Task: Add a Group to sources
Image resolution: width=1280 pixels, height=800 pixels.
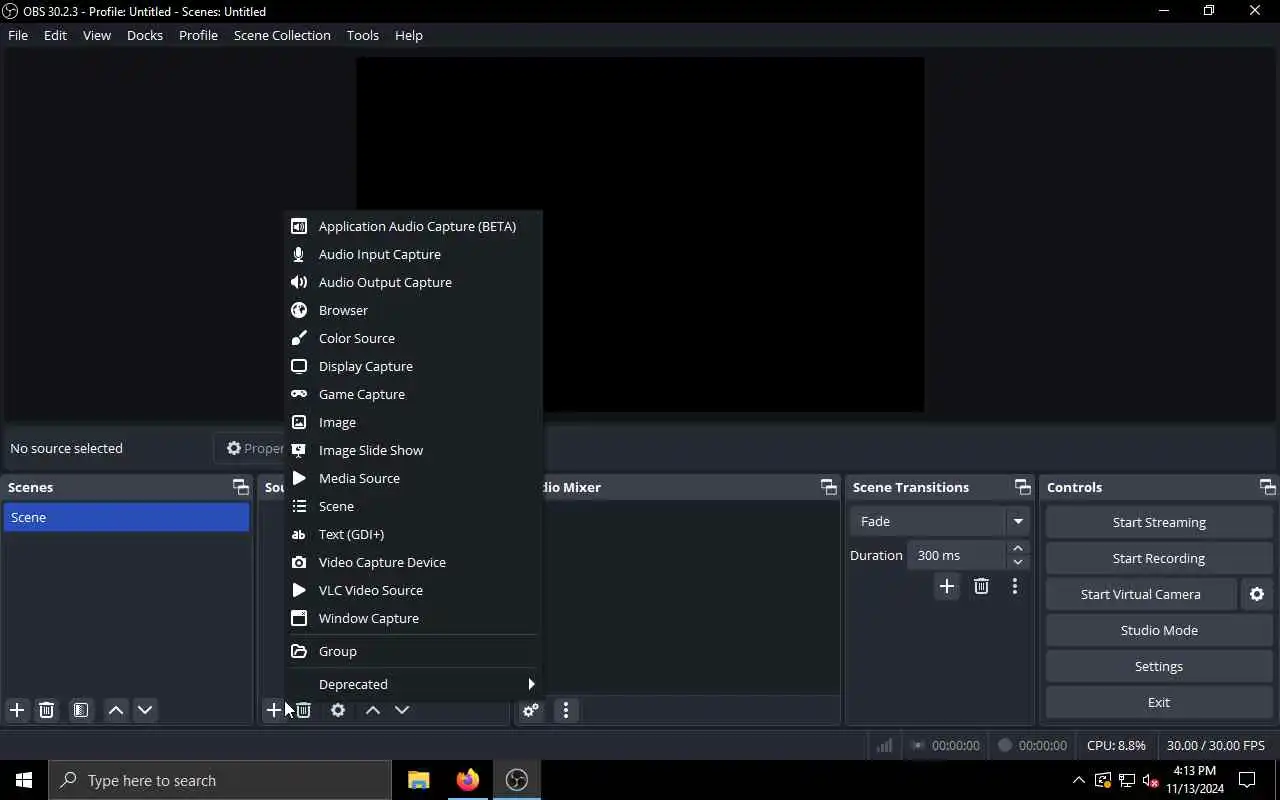Action: tap(413, 651)
